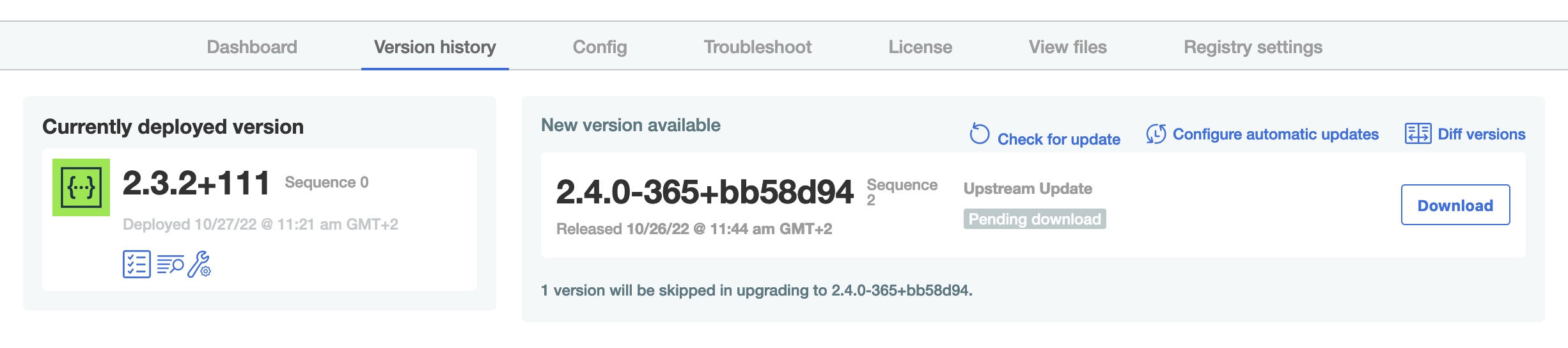The height and width of the screenshot is (348, 1568).
Task: Click the green application logo icon
Action: click(x=81, y=187)
